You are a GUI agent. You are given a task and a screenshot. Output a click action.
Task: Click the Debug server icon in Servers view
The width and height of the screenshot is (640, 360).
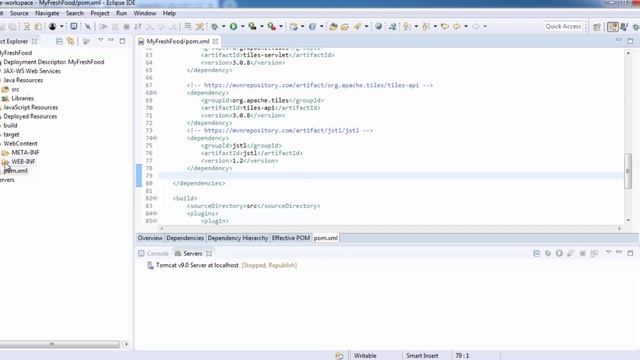[x=548, y=253]
